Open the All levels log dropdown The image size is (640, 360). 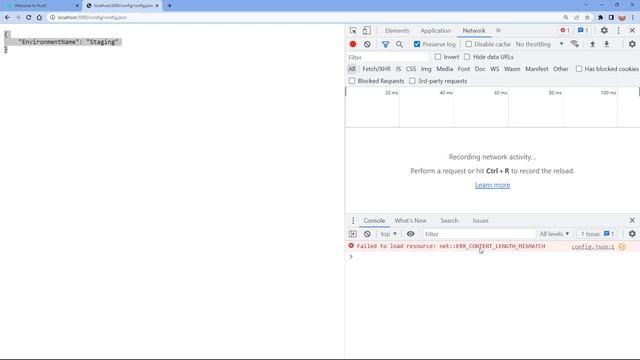[554, 234]
